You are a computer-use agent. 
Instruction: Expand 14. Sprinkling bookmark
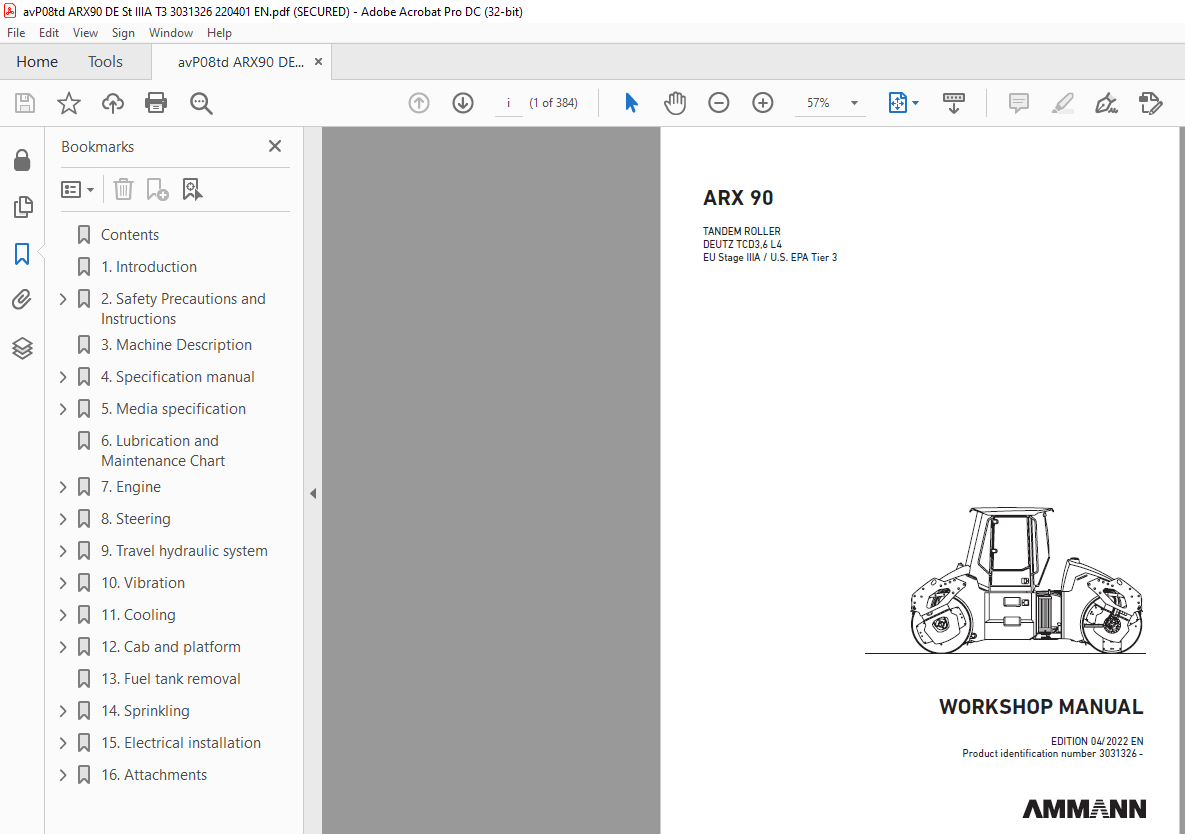pos(63,711)
